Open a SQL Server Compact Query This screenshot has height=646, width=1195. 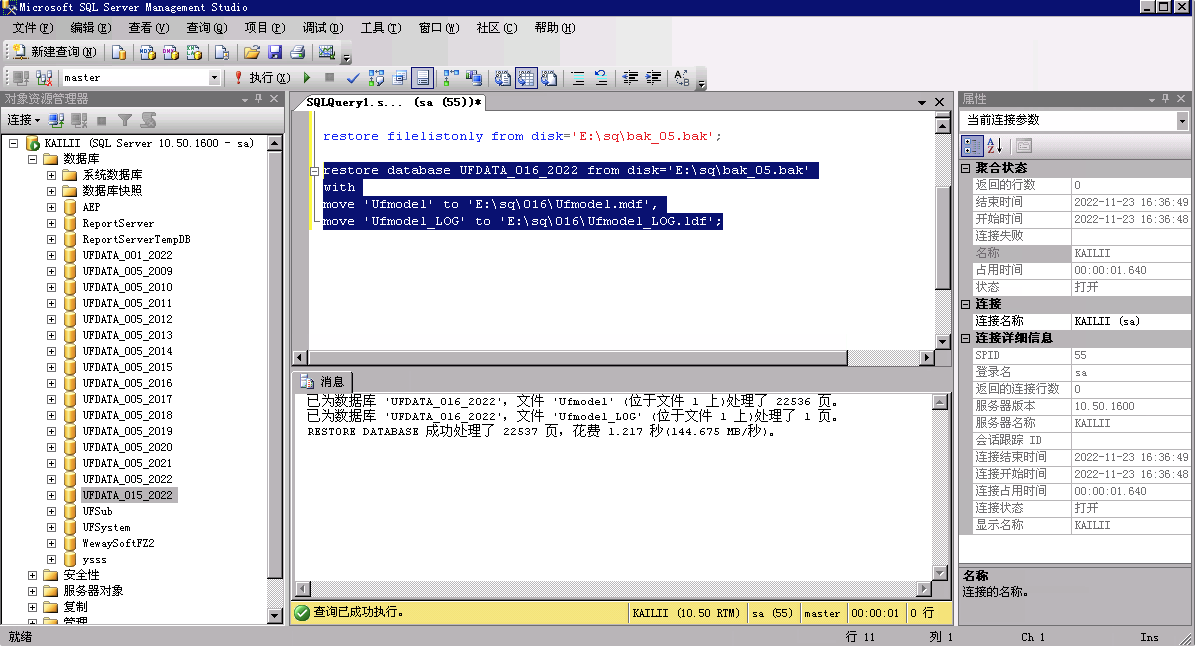click(222, 52)
